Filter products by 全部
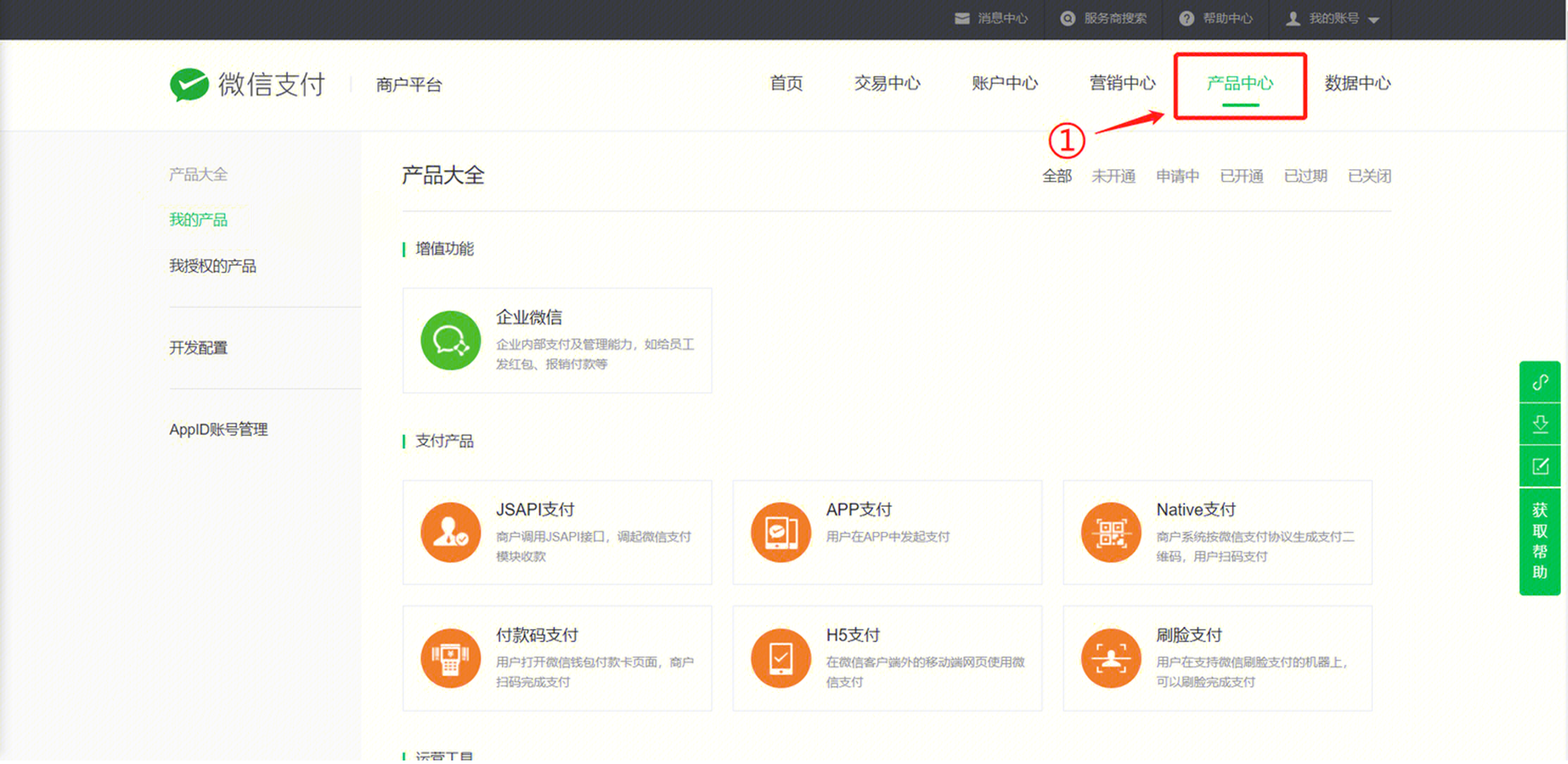 click(1057, 176)
